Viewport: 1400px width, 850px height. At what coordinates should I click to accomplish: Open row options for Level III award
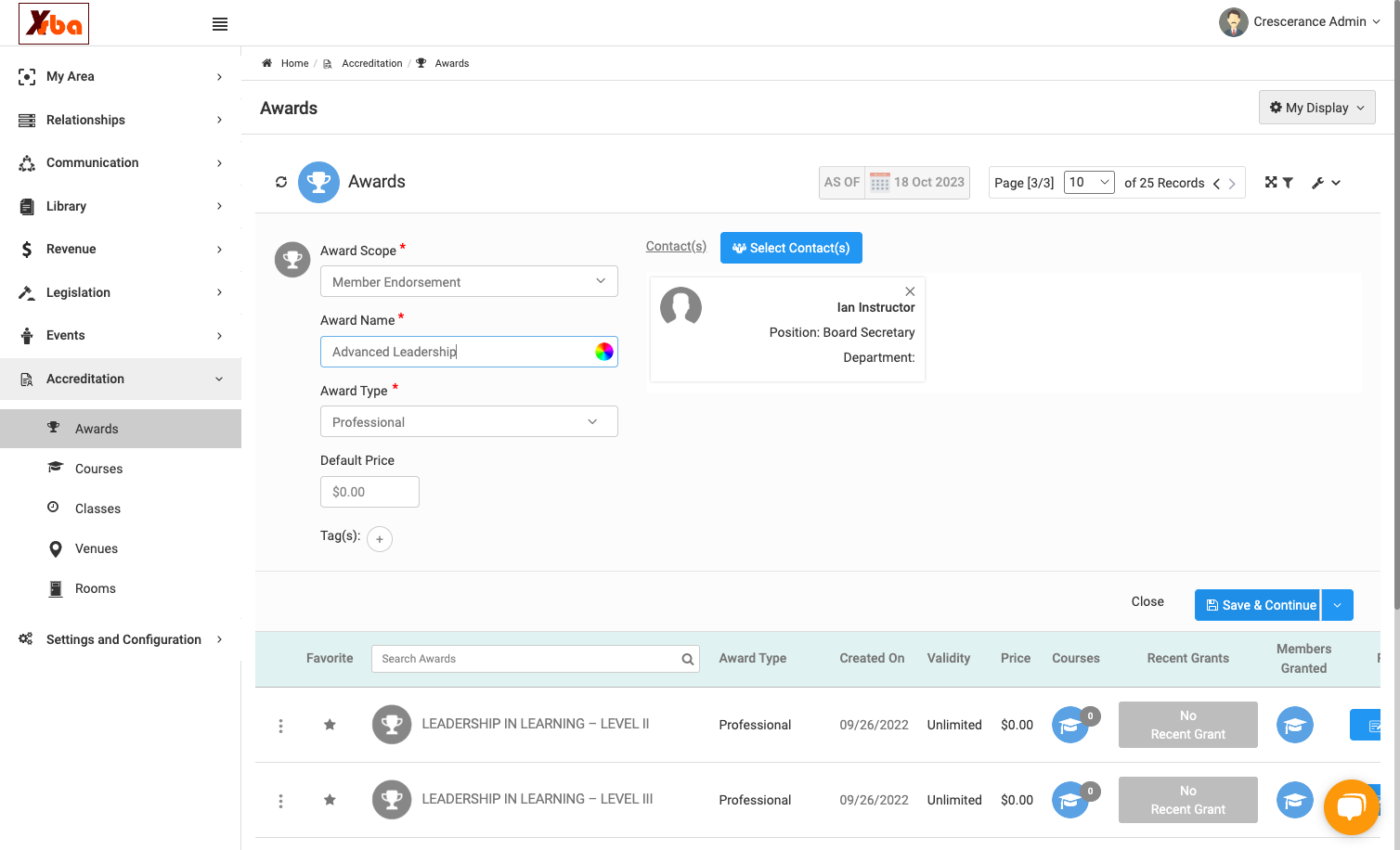(280, 801)
